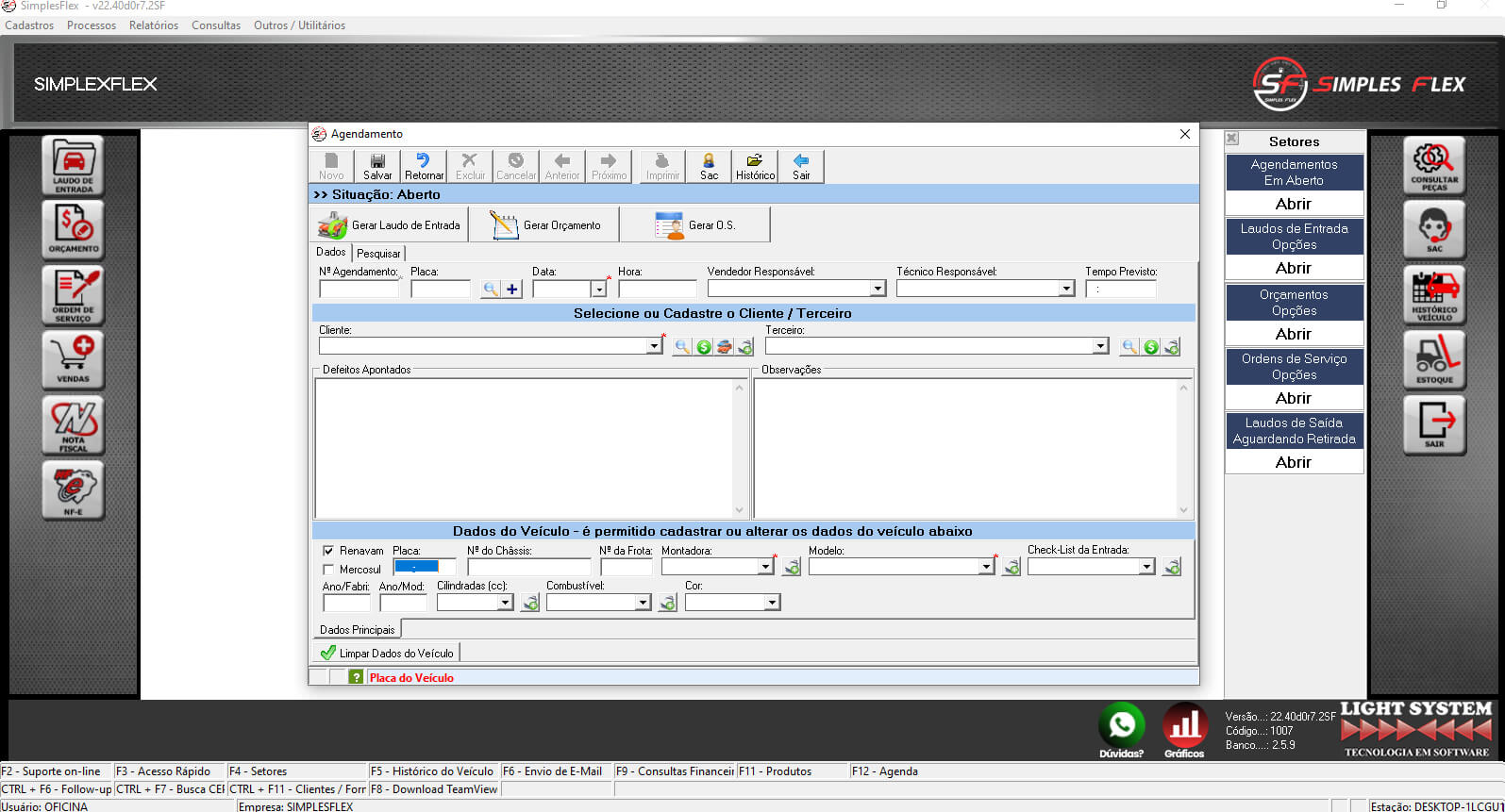The image size is (1505, 812).
Task: Open the Gráficos chart icon
Action: click(x=1184, y=731)
